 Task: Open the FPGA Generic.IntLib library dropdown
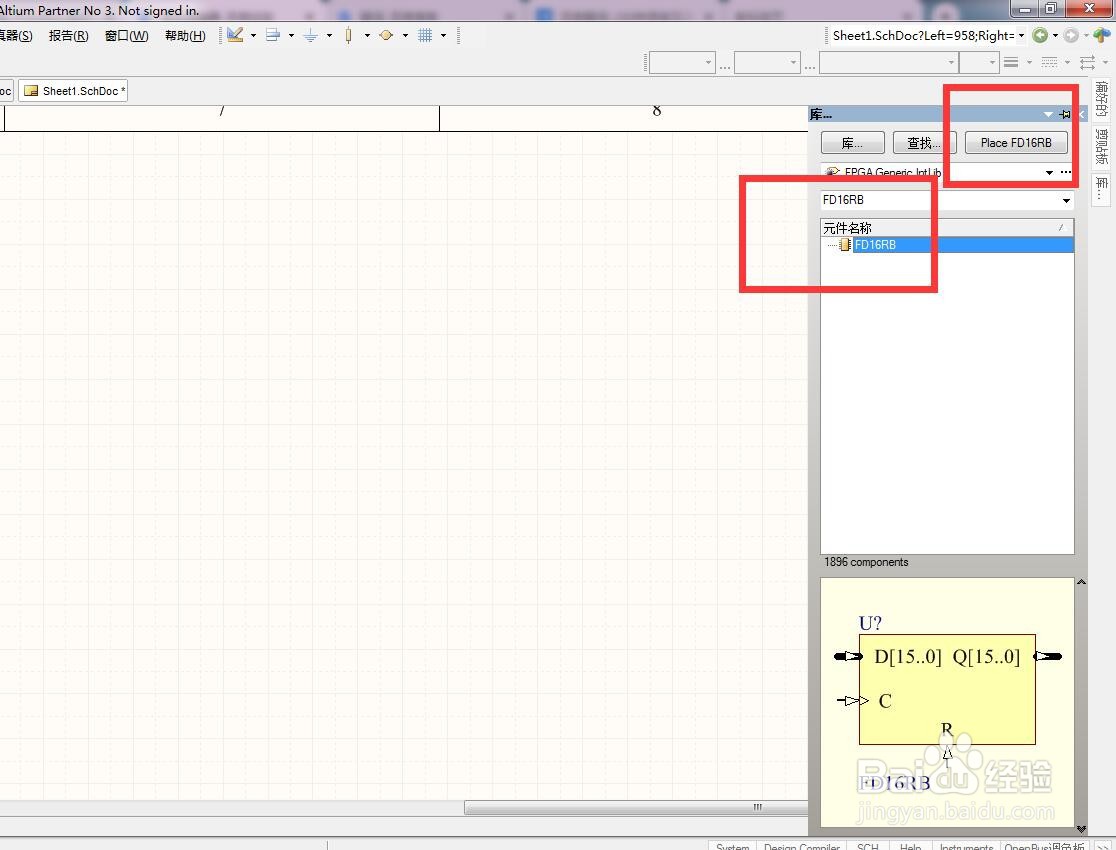[x=1049, y=172]
